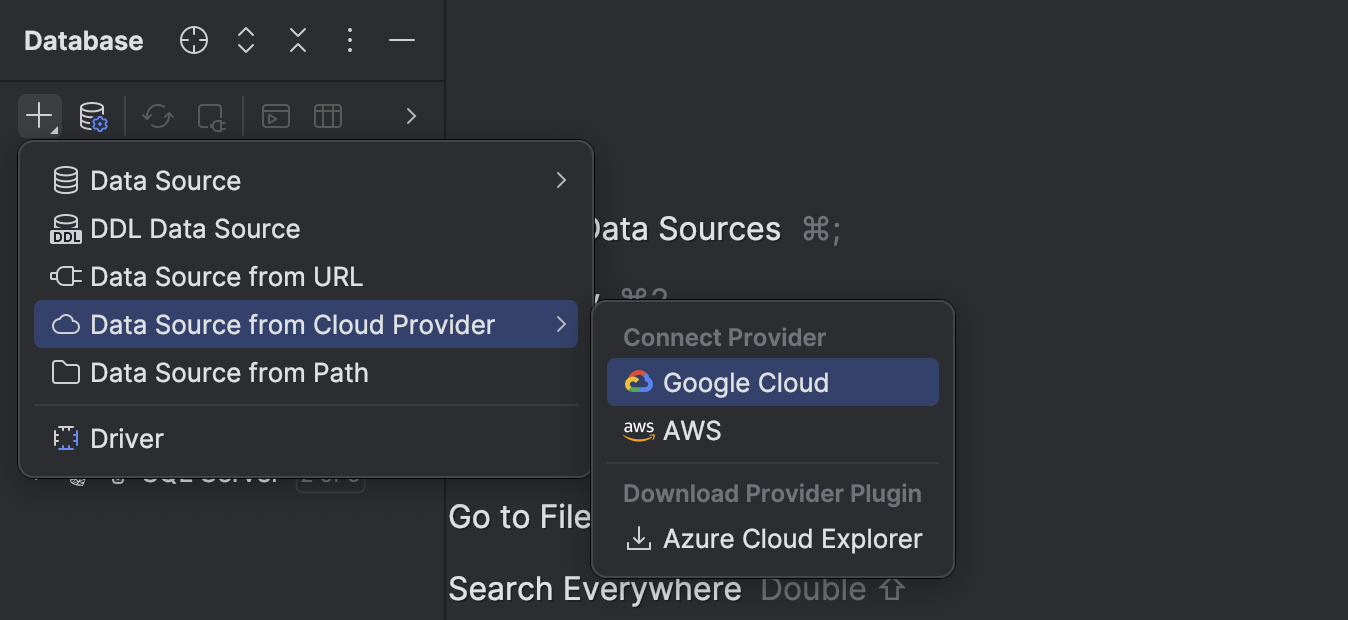Image resolution: width=1348 pixels, height=620 pixels.
Task: Click the plug icon beside Data Source from URL
Action: [66, 277]
